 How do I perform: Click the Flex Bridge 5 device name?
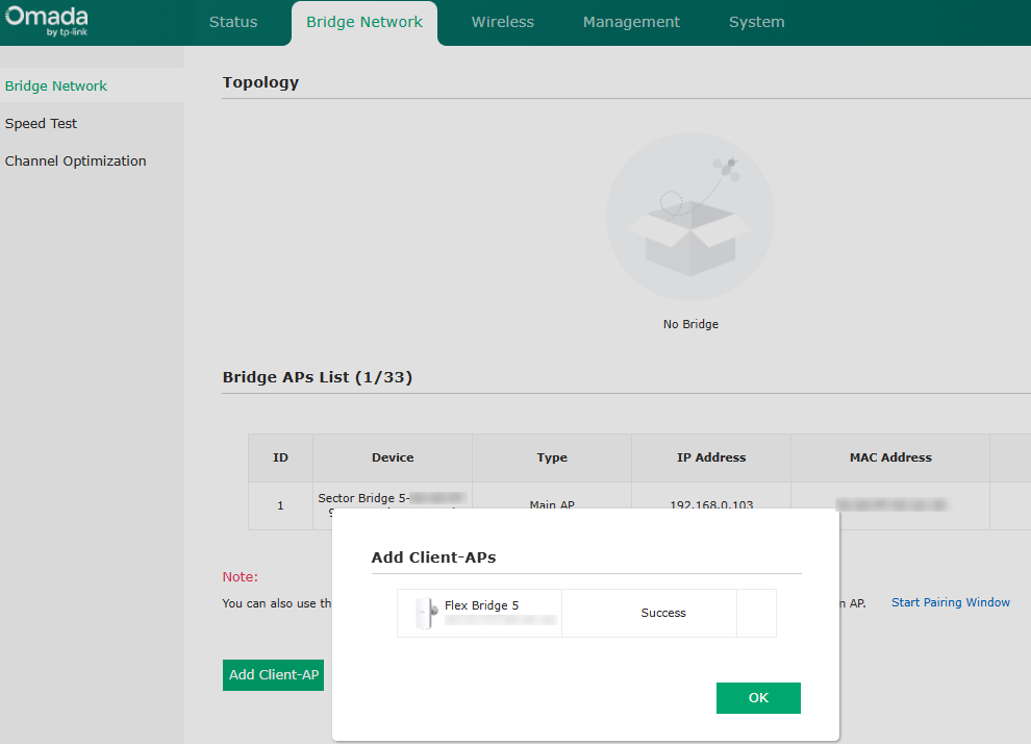pyautogui.click(x=481, y=605)
